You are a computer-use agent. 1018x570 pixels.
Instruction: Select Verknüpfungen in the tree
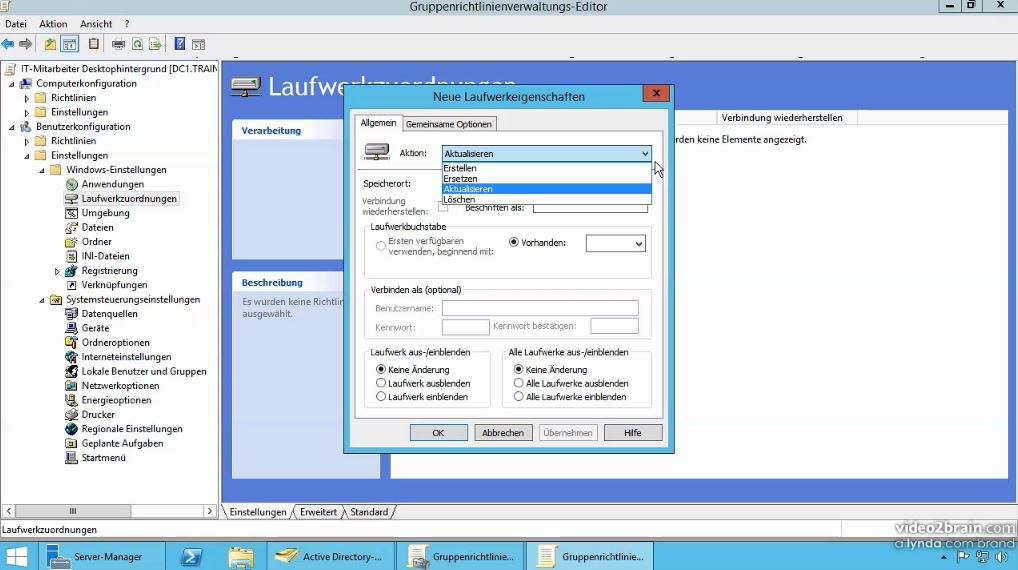pos(114,284)
